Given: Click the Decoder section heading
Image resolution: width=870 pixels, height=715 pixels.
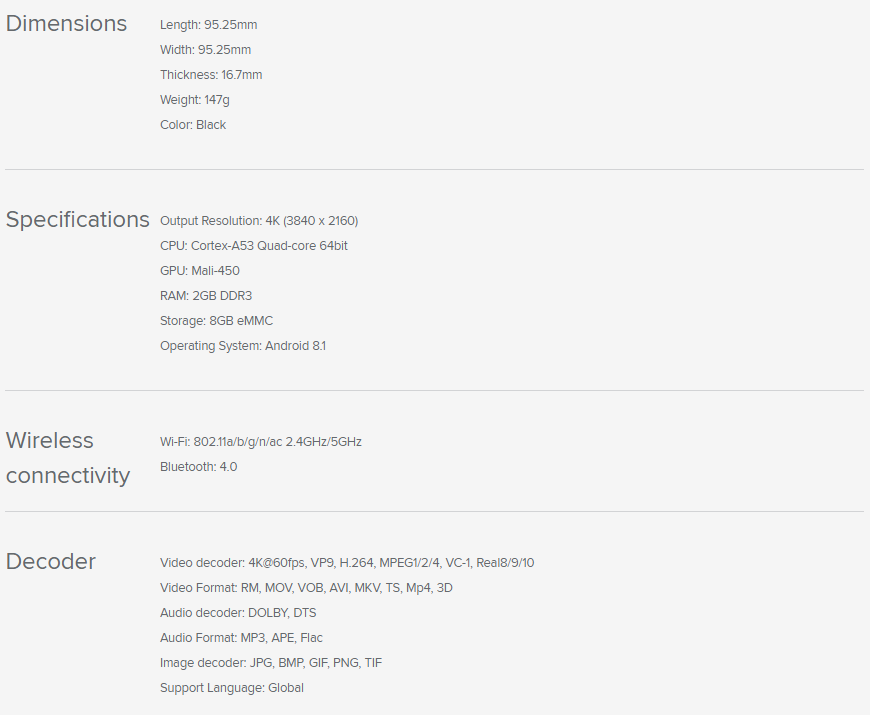Looking at the screenshot, I should [51, 562].
